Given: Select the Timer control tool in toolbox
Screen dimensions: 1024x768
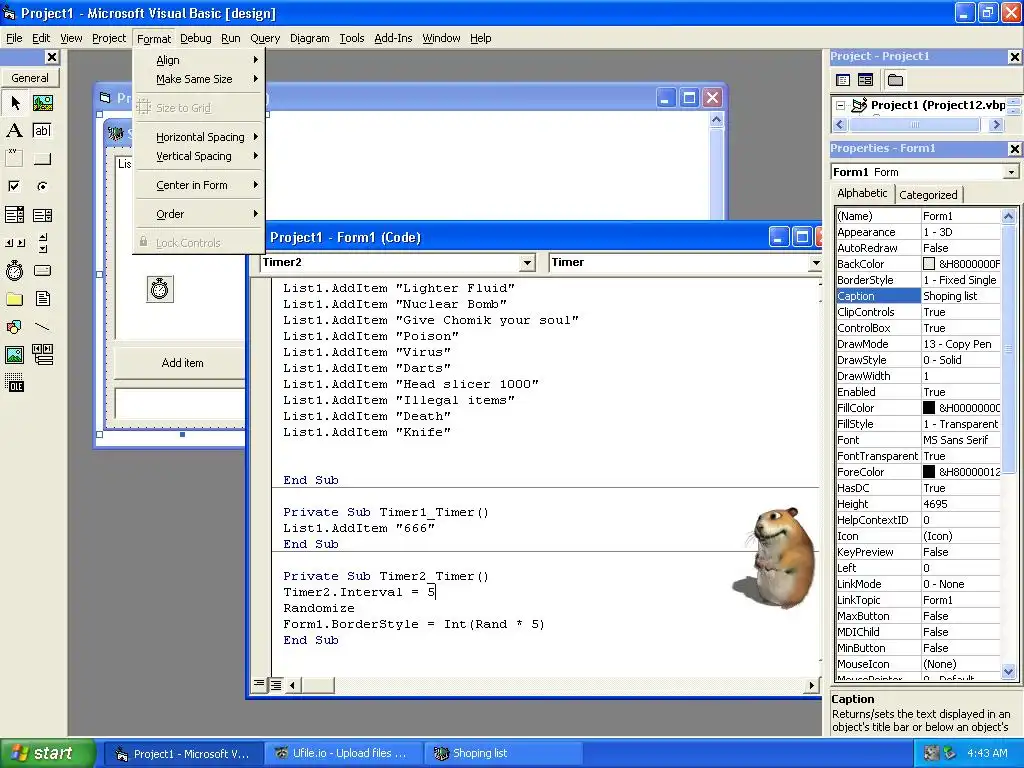Looking at the screenshot, I should [x=14, y=270].
